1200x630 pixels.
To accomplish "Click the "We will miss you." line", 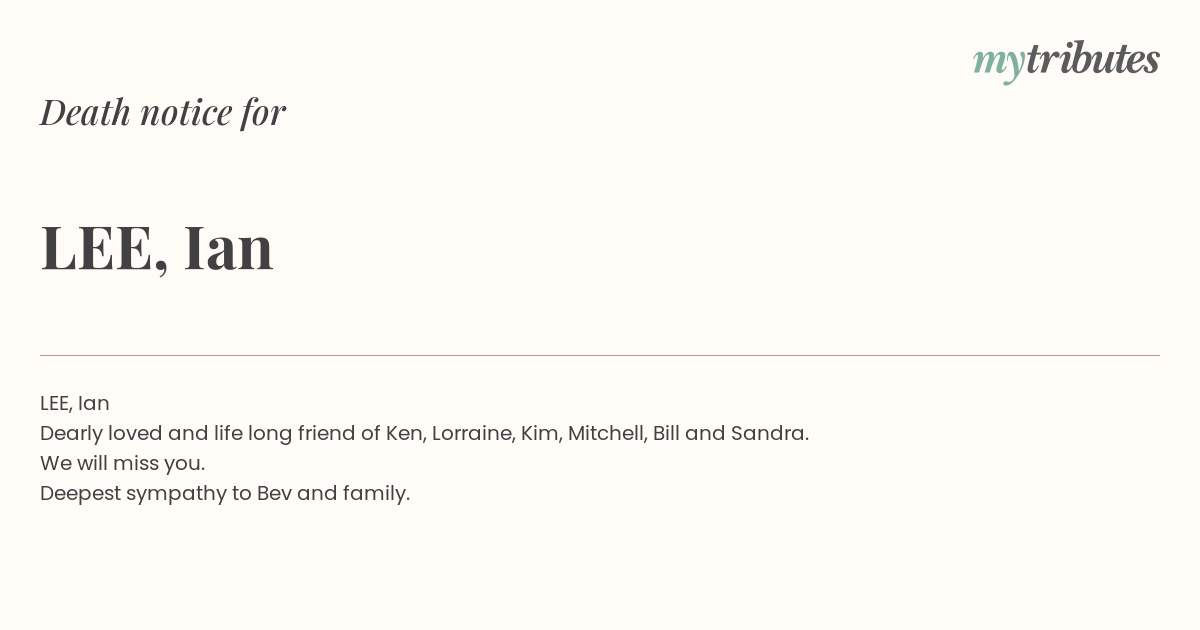I will tap(123, 463).
